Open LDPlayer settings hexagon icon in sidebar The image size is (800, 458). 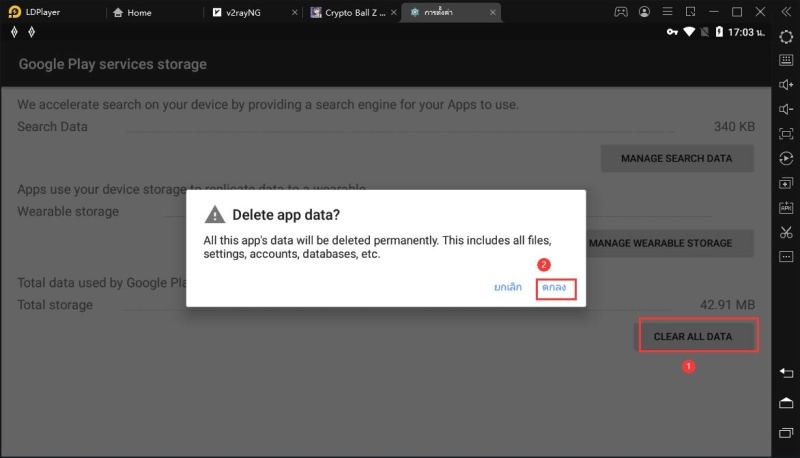786,37
